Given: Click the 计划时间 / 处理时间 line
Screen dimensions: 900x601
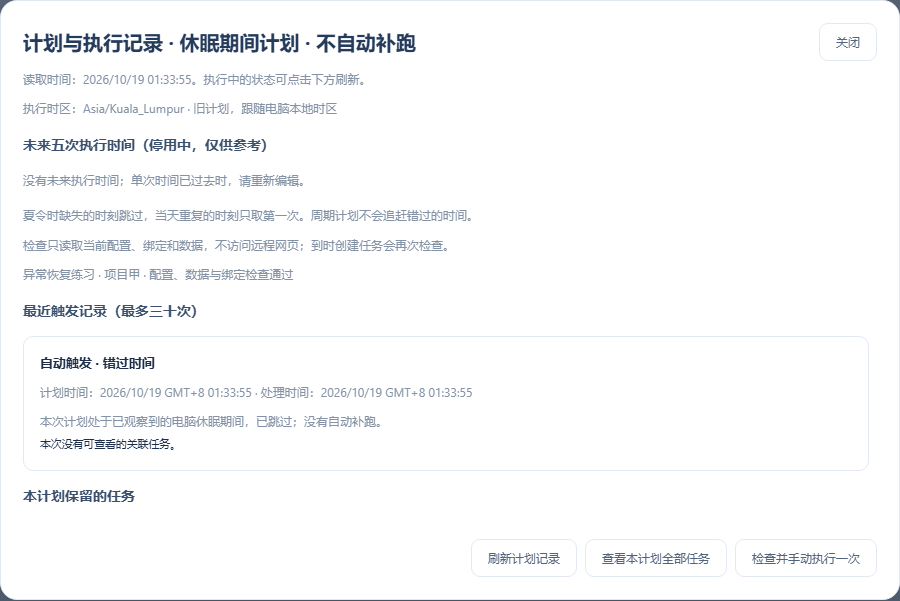Looking at the screenshot, I should click(256, 393).
